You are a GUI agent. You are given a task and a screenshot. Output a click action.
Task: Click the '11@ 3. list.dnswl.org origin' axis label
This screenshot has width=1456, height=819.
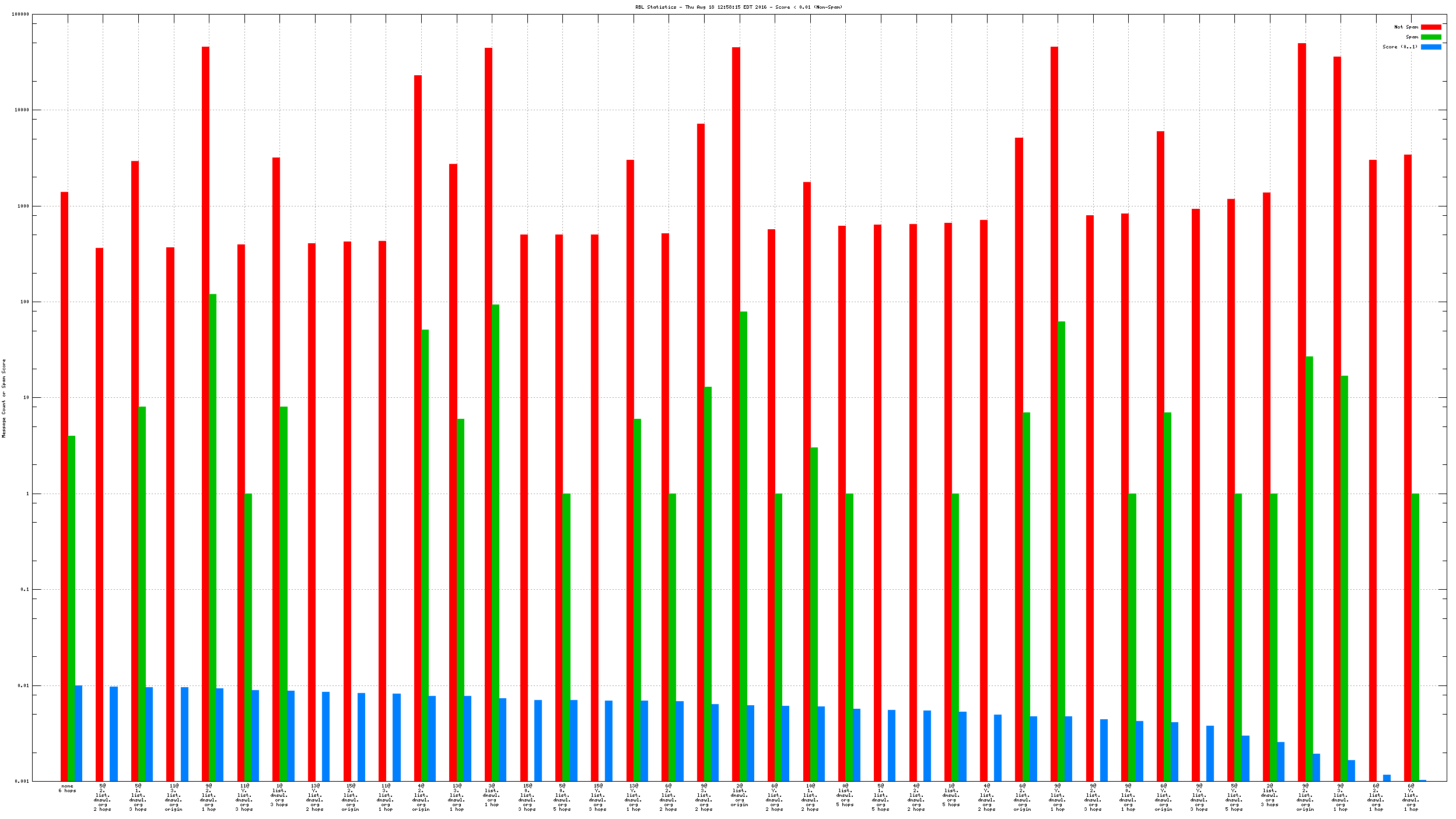click(x=173, y=797)
